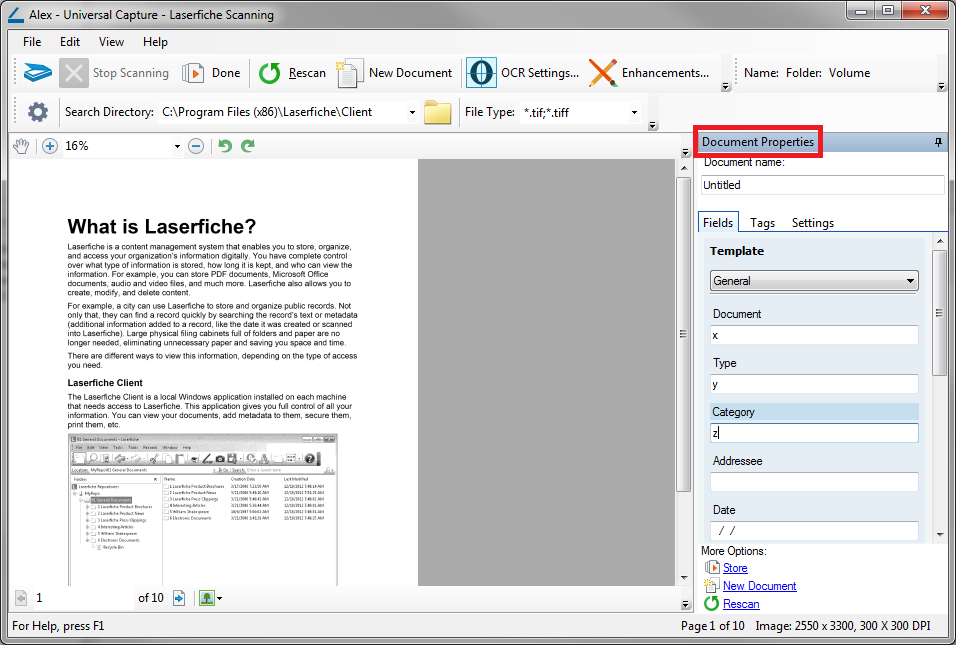Click the File Type field showing *.tif;*.tiff

(x=574, y=112)
